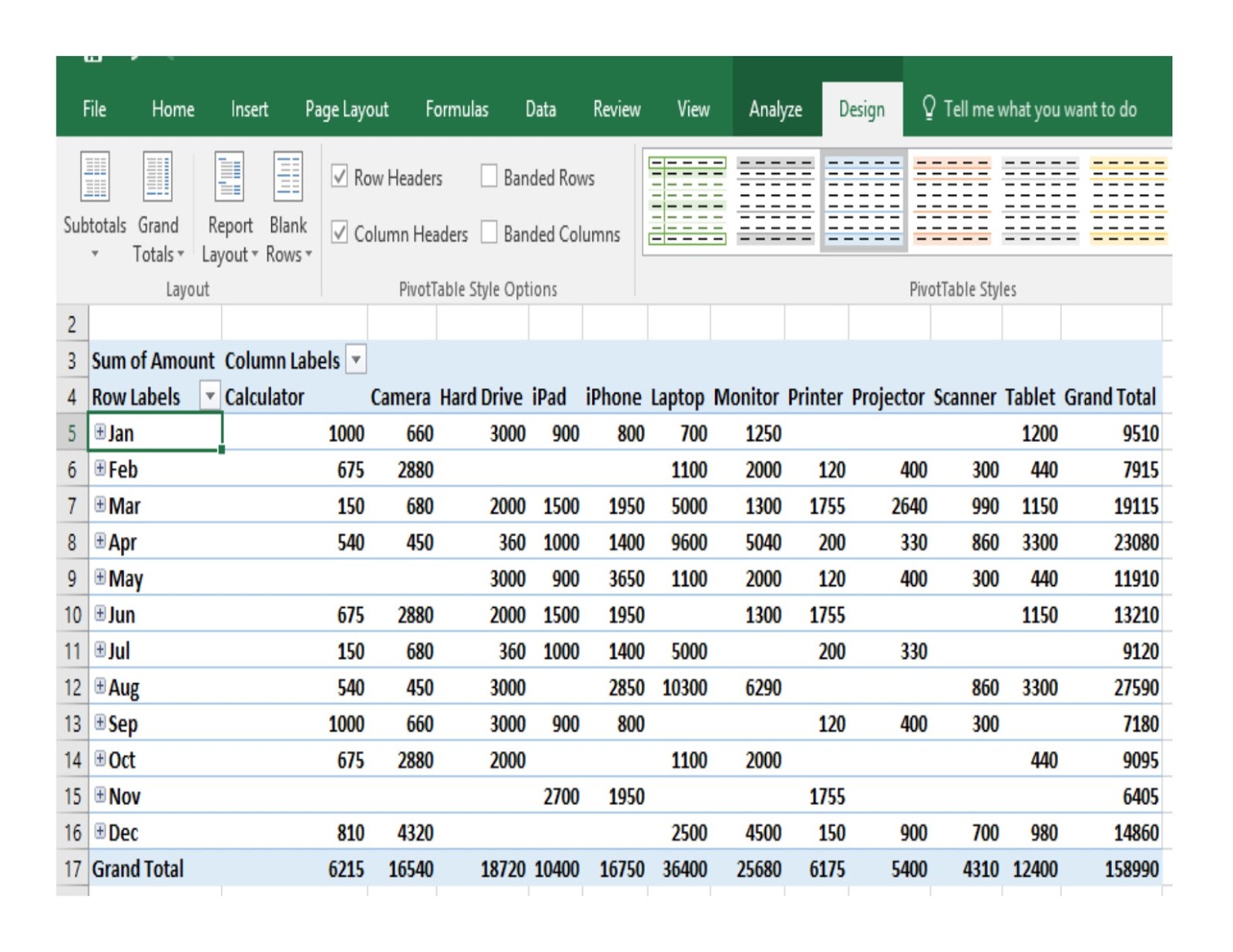Screen dimensions: 1233x952
Task: Enable Banded Columns
Action: pyautogui.click(x=489, y=233)
